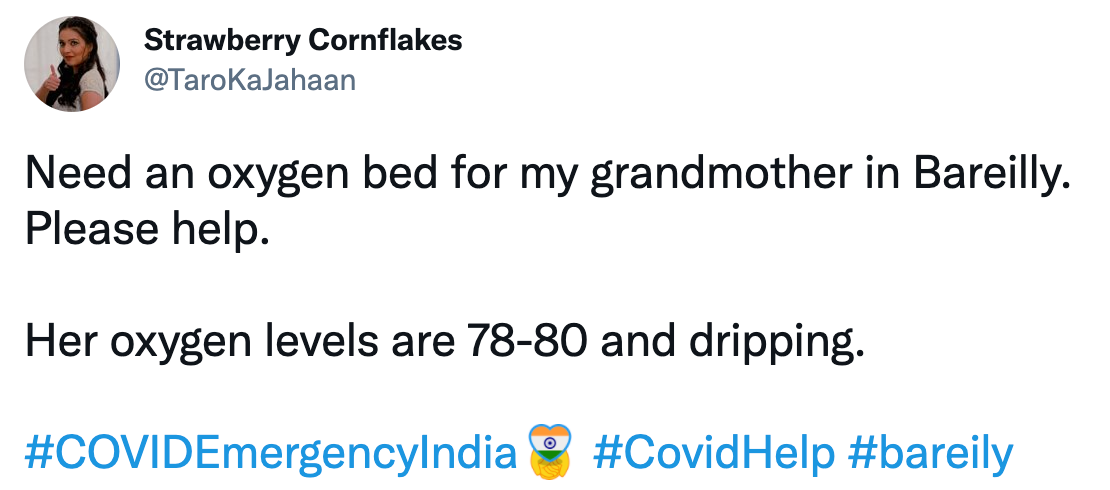Click the "Please help." text
The image size is (1110, 490).
(147, 229)
